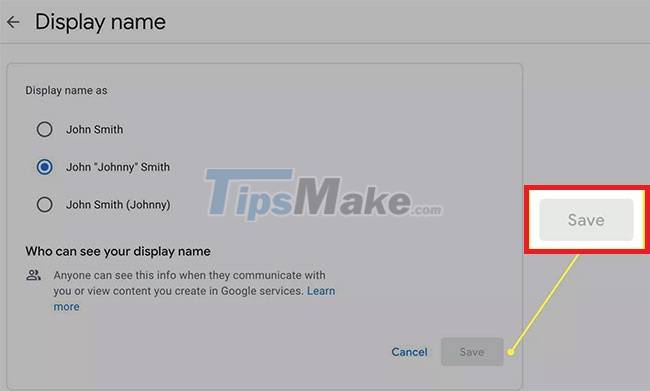Click the people icon beside visibility info
The width and height of the screenshot is (650, 391).
[34, 275]
